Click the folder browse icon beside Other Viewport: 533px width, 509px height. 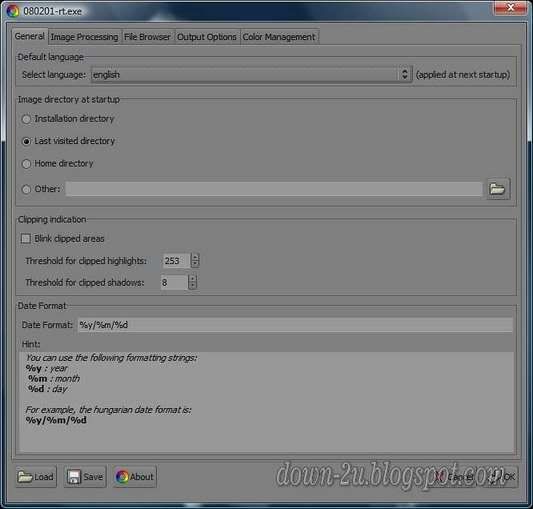coord(498,189)
